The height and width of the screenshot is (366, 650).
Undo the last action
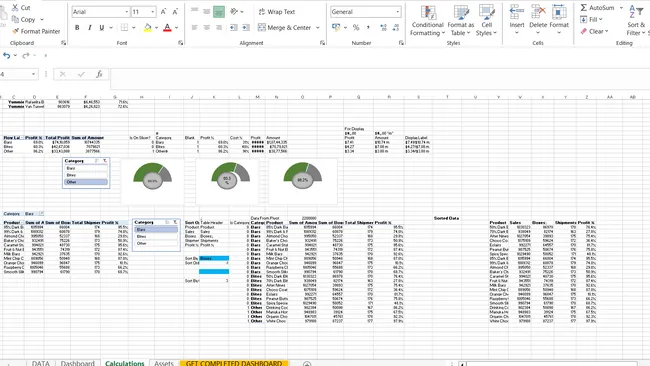pos(7,55)
